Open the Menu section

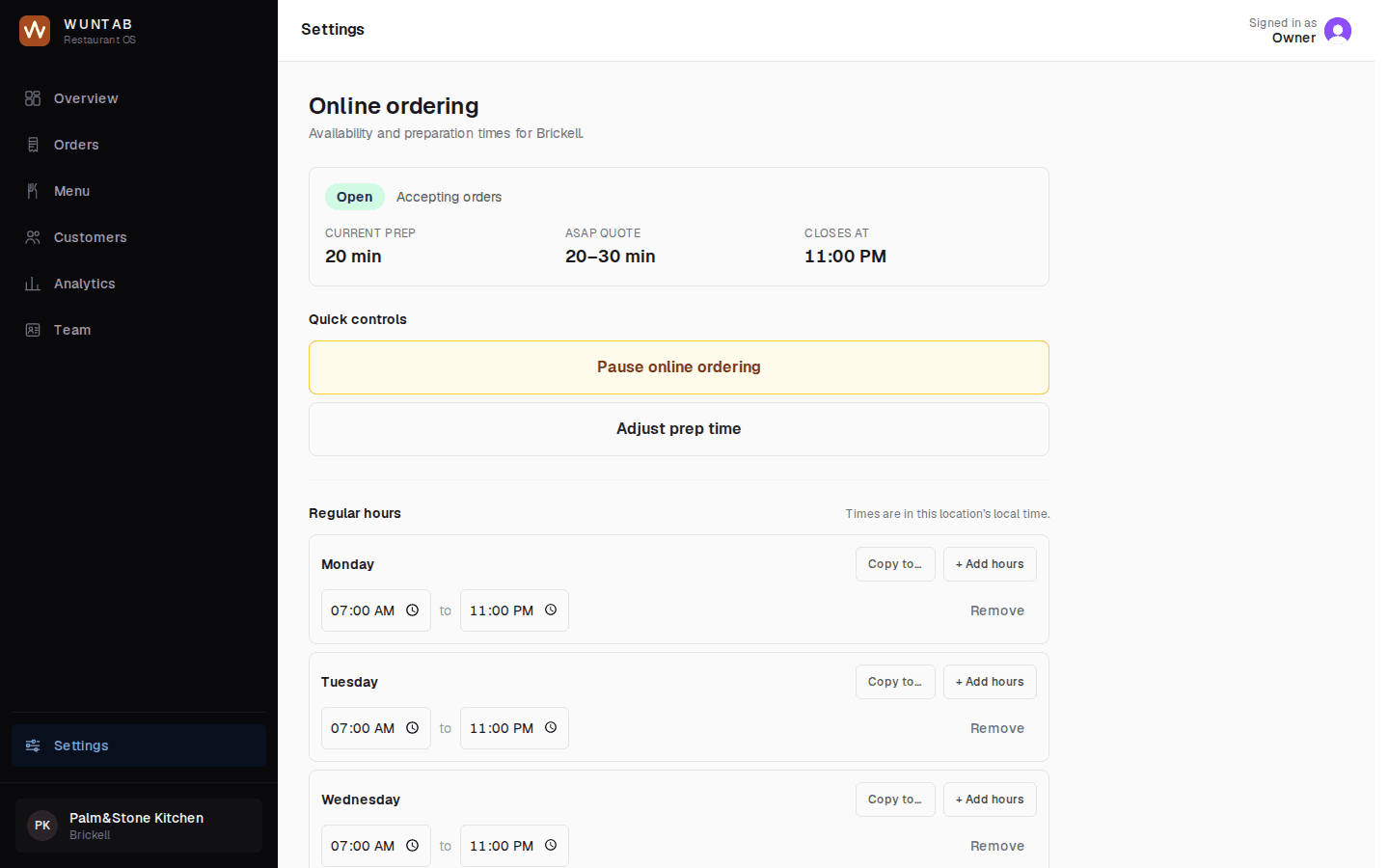(139, 191)
